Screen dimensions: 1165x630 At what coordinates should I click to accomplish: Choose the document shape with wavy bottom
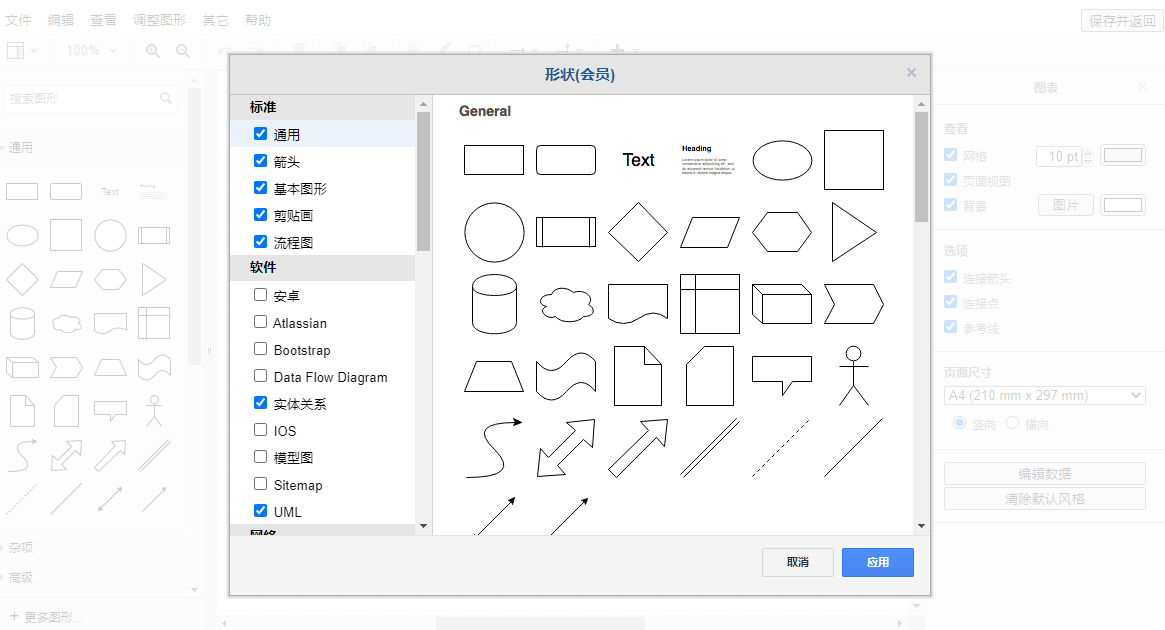click(x=637, y=304)
